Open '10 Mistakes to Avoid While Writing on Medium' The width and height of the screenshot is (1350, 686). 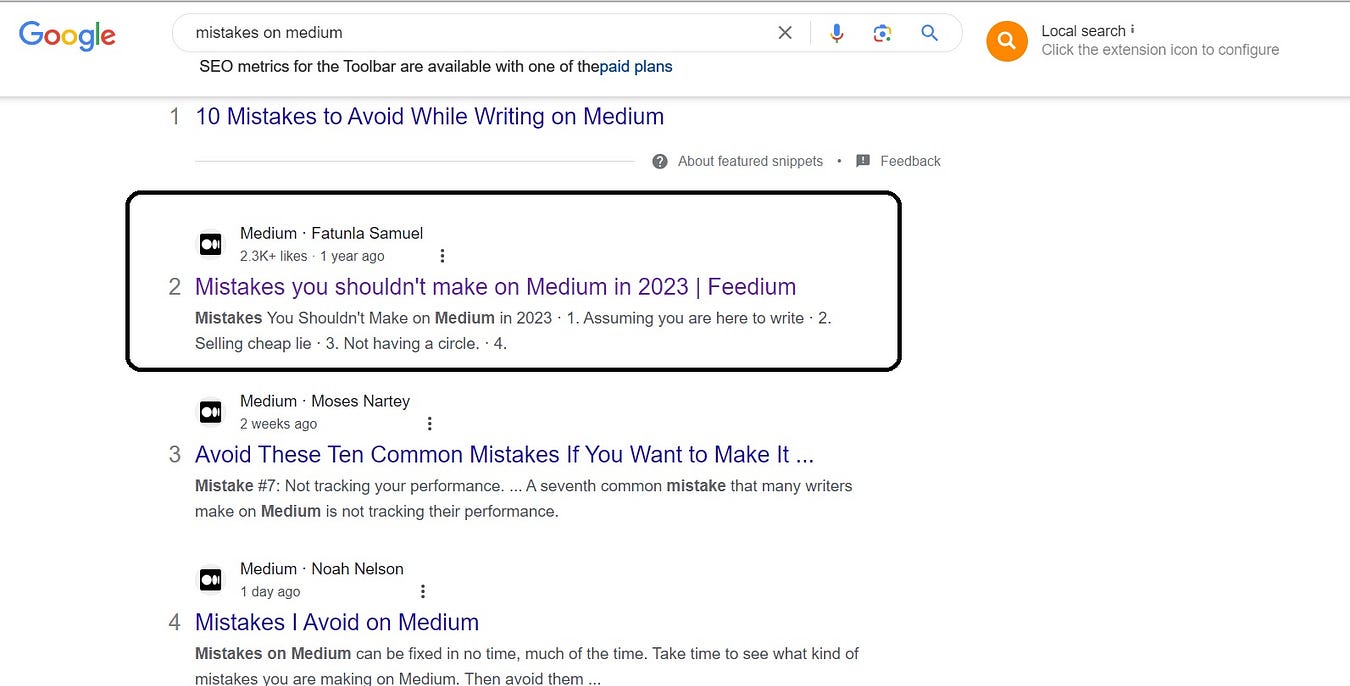point(430,117)
